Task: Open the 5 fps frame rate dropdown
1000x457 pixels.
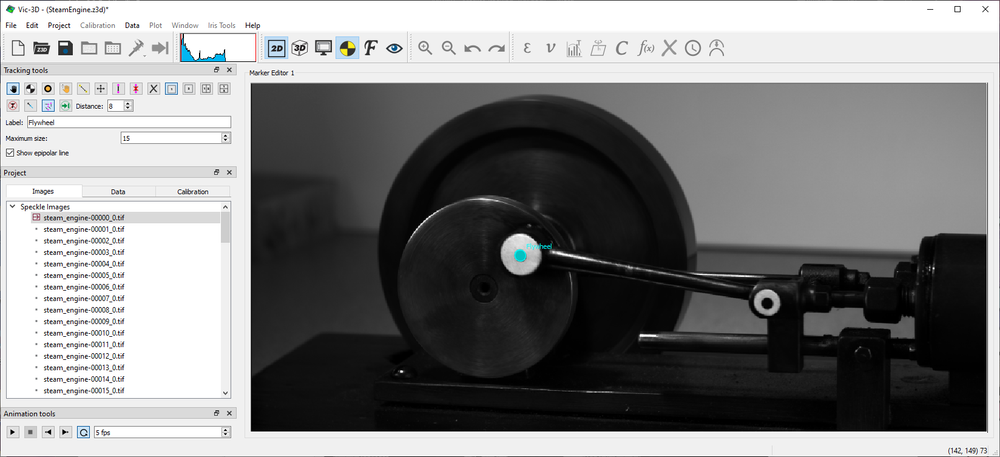Action: [x=162, y=432]
